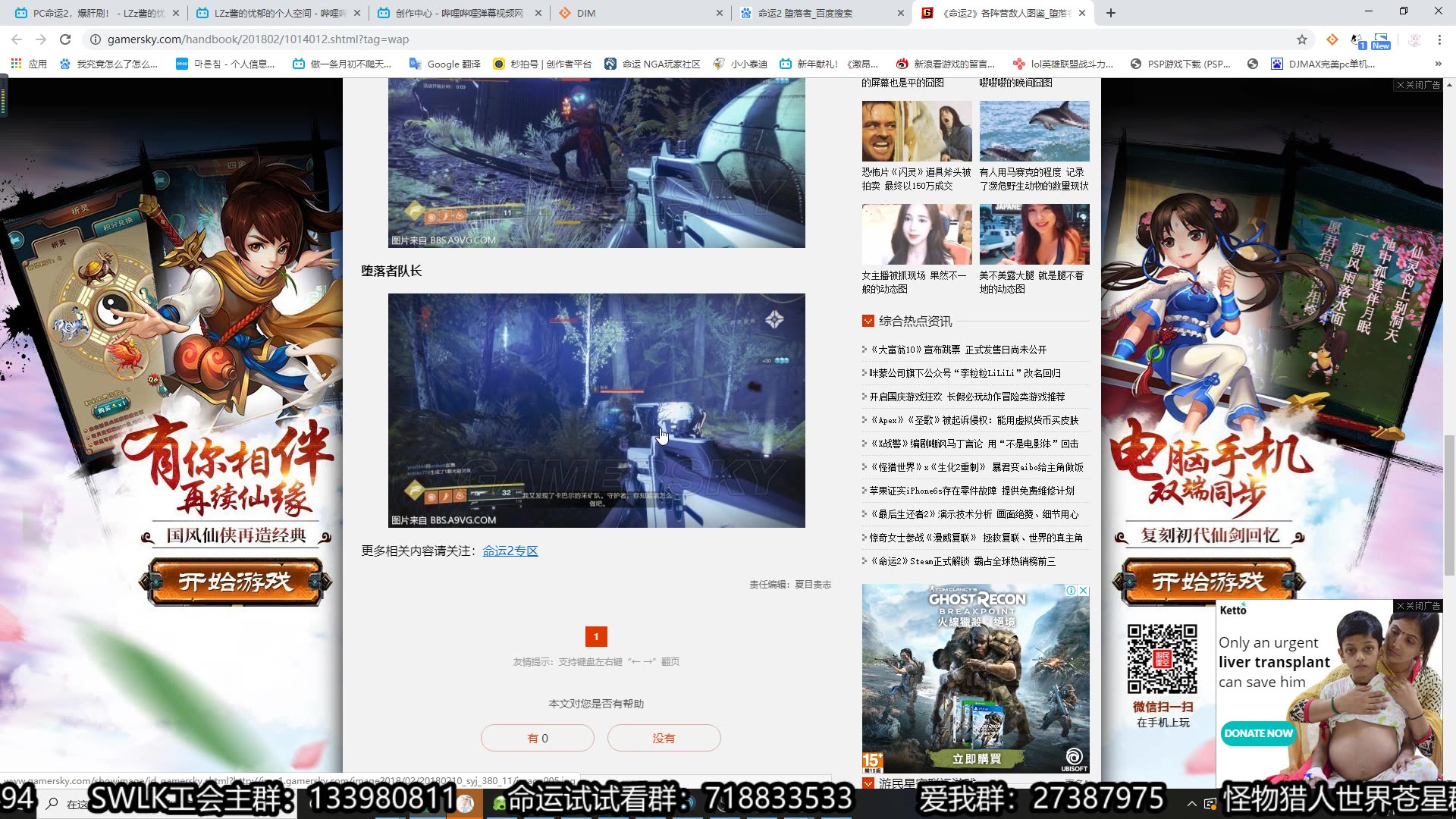
Task: Open the 秒拍号 创作者平台 bookmark
Action: click(542, 64)
